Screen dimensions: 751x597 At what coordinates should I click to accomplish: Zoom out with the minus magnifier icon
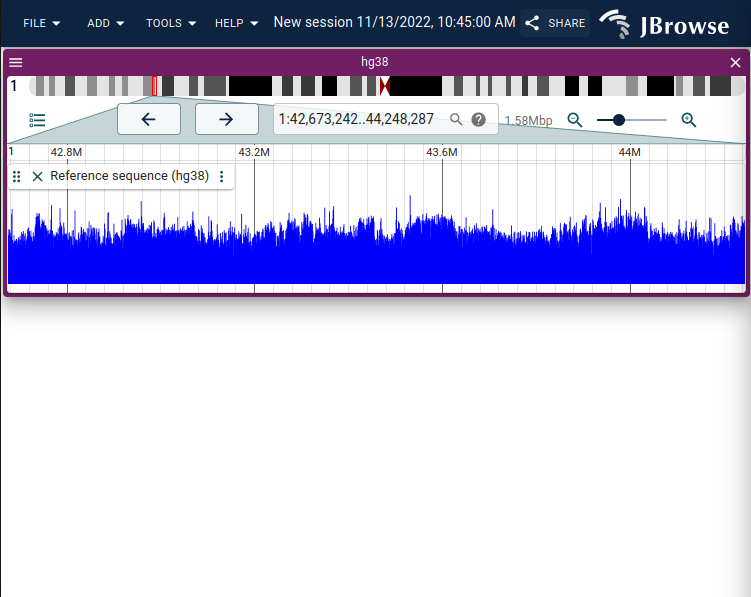(x=575, y=120)
